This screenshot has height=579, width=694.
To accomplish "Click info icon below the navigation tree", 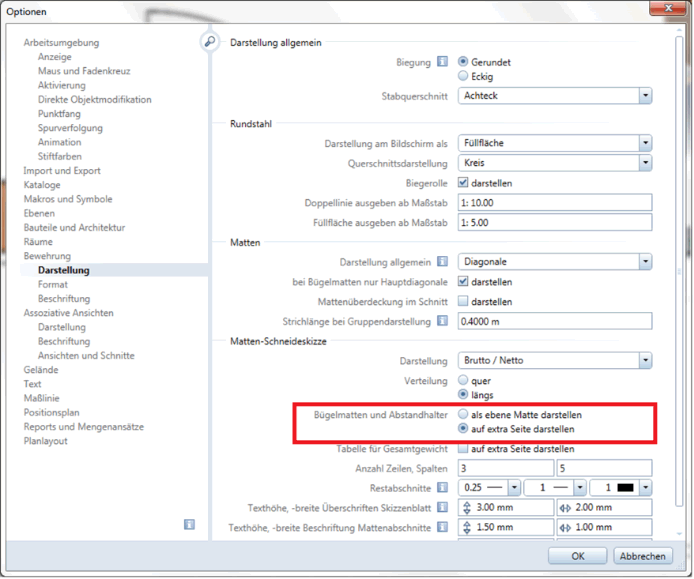I will [189, 525].
